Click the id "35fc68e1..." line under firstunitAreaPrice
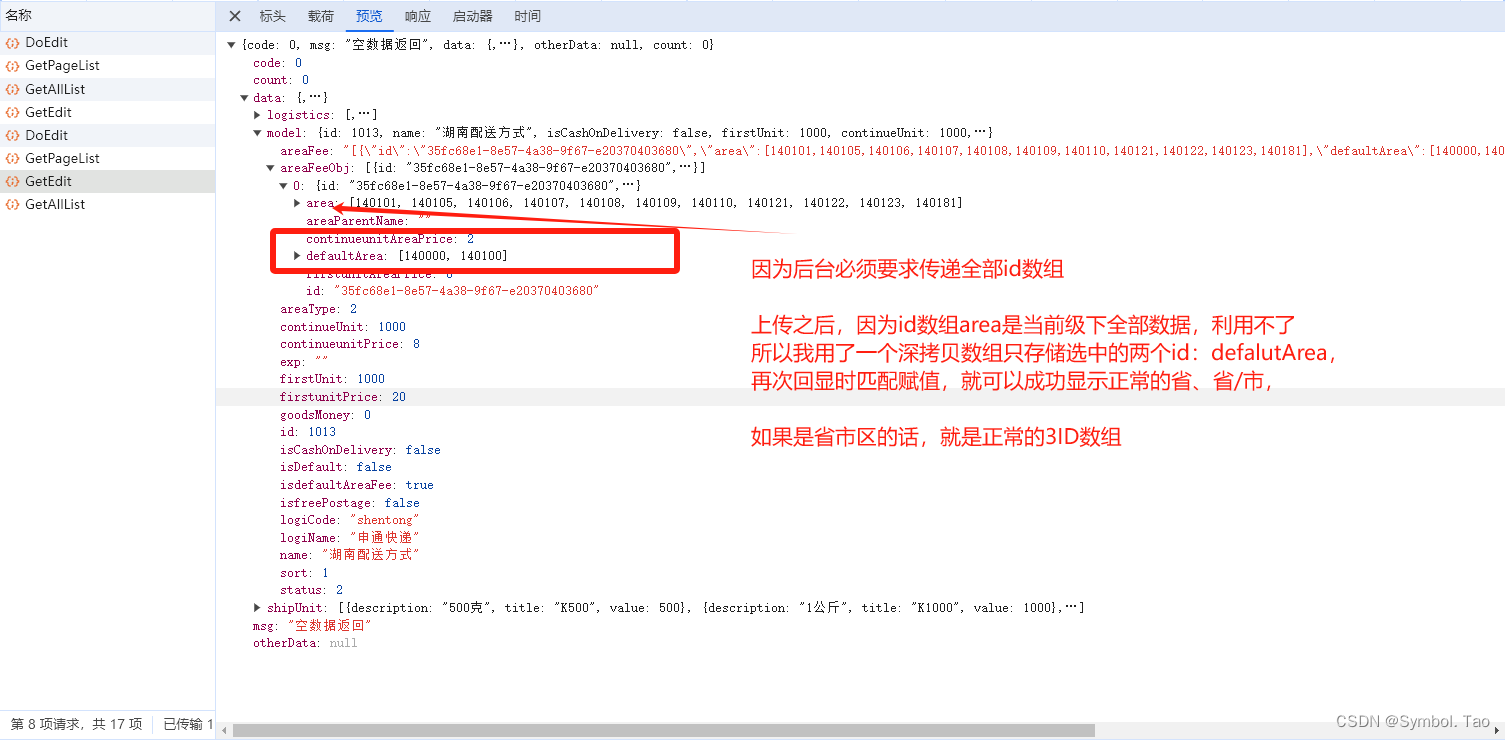Image resolution: width=1505 pixels, height=740 pixels. pos(452,291)
